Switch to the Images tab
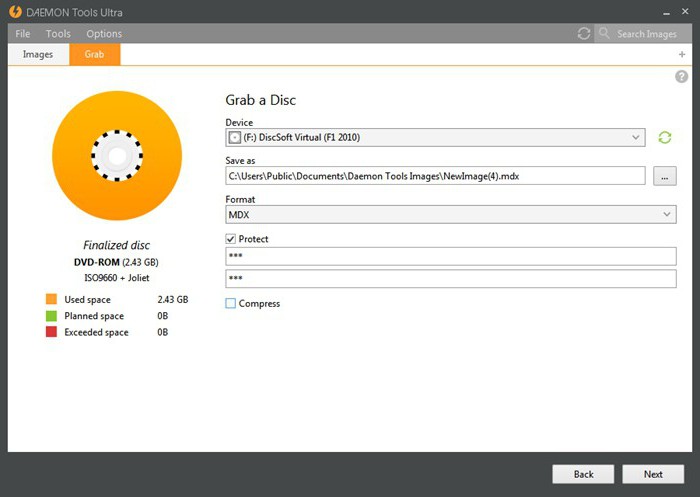This screenshot has width=700, height=497. (x=38, y=54)
